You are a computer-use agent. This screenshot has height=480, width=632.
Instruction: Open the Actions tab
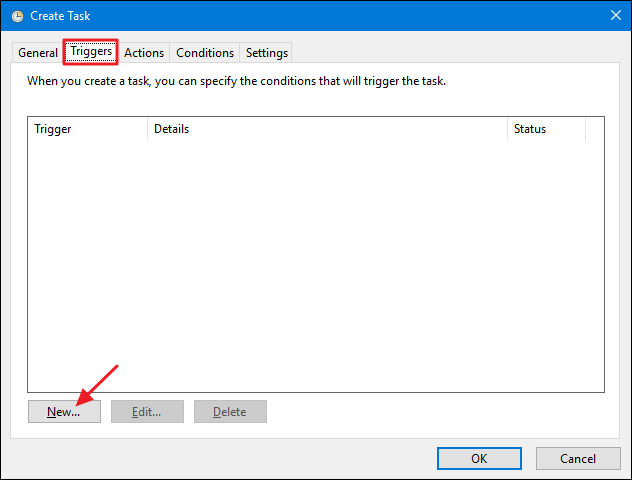tap(144, 53)
